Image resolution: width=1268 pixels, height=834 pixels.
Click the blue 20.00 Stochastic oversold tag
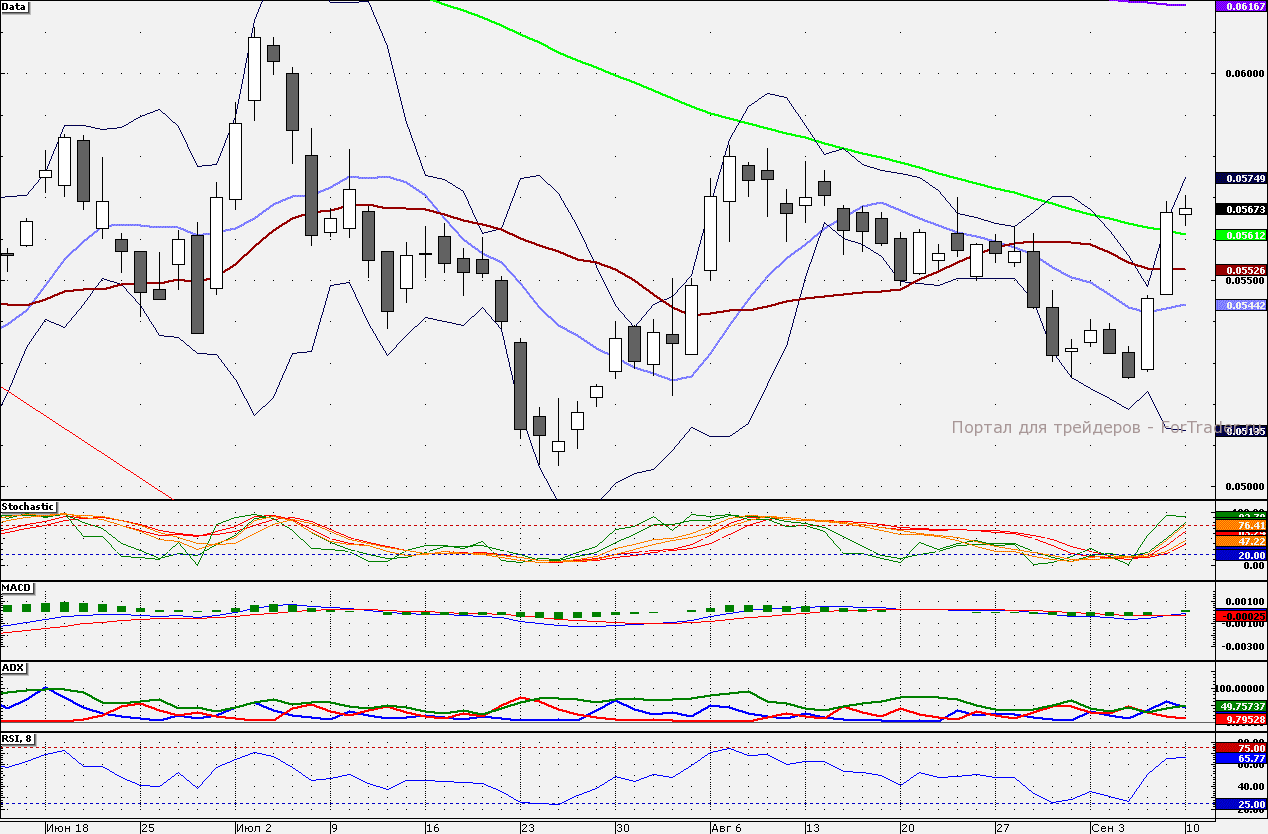[1240, 553]
